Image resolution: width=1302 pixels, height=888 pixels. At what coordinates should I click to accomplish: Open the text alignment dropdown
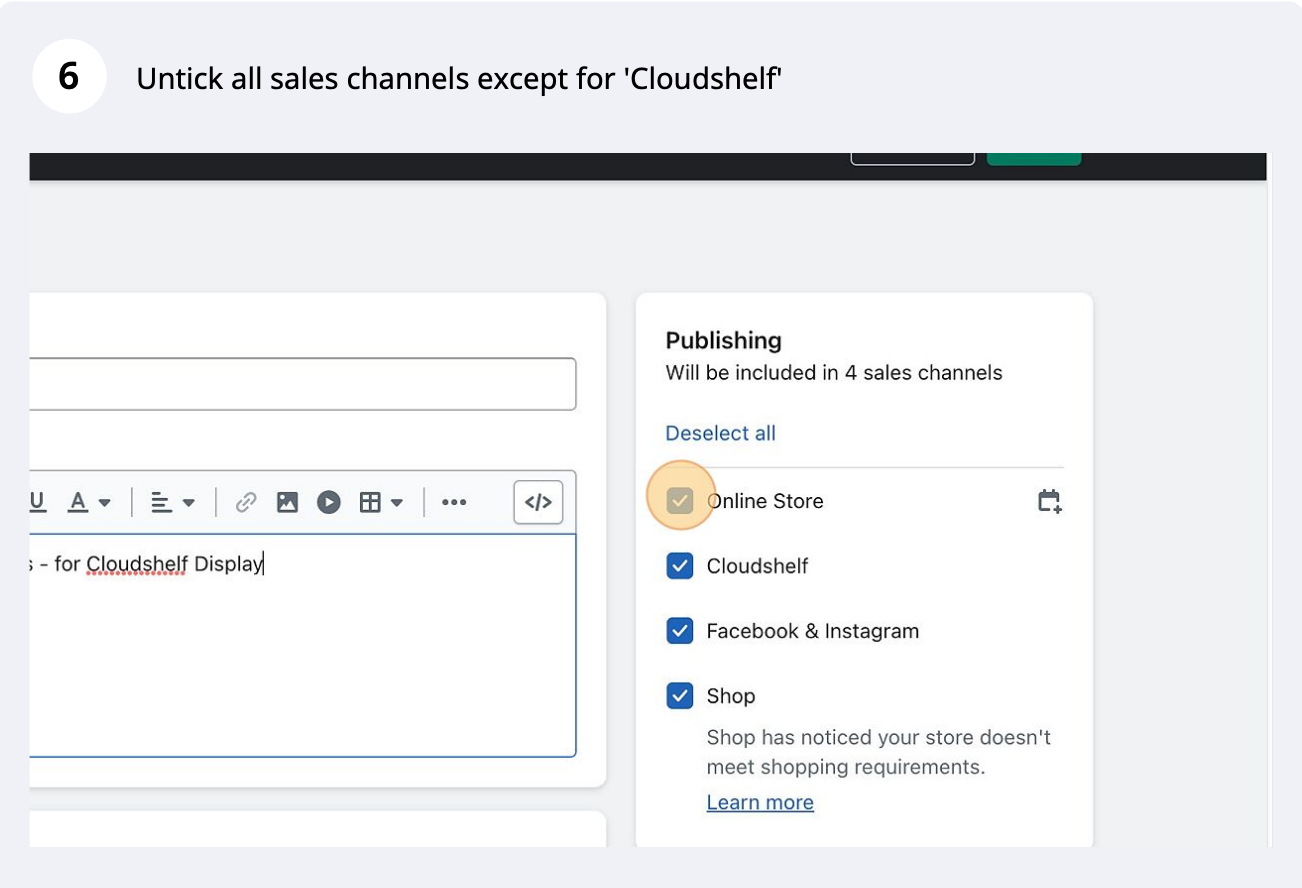tap(173, 502)
